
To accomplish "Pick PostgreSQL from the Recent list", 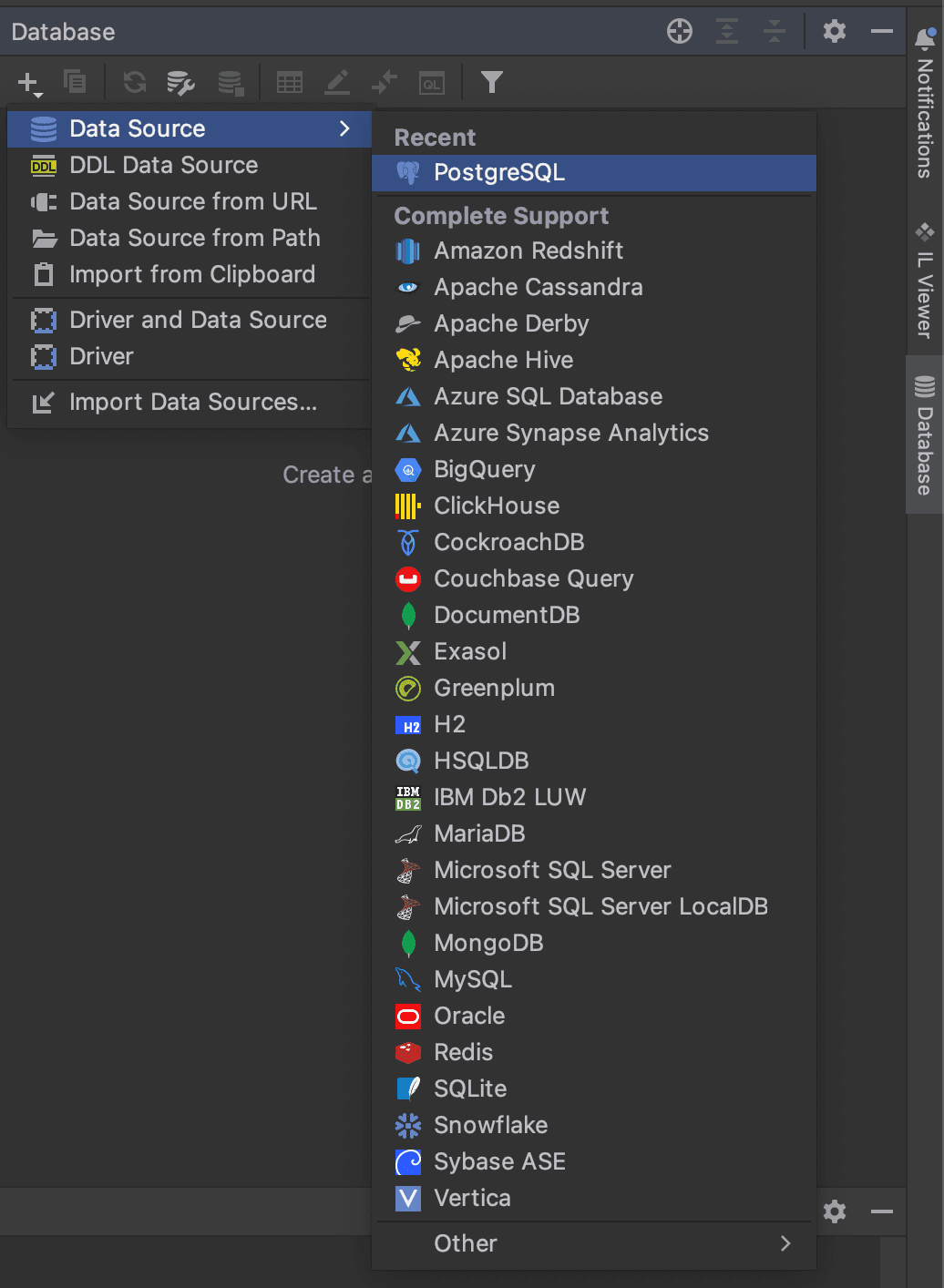I will click(594, 172).
